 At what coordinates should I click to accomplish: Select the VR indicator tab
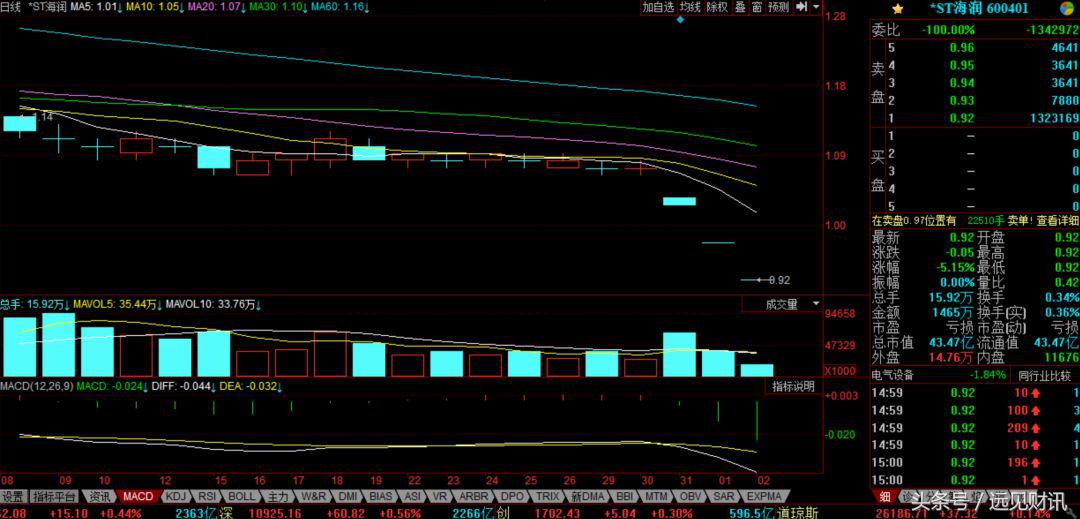click(439, 496)
